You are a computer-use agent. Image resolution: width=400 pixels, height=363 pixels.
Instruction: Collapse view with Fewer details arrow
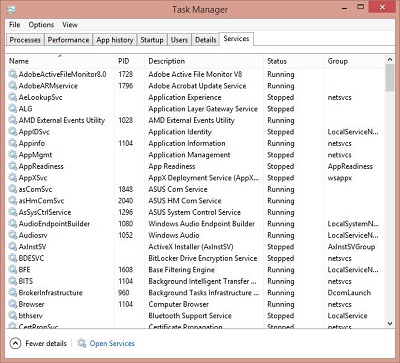tap(15, 343)
